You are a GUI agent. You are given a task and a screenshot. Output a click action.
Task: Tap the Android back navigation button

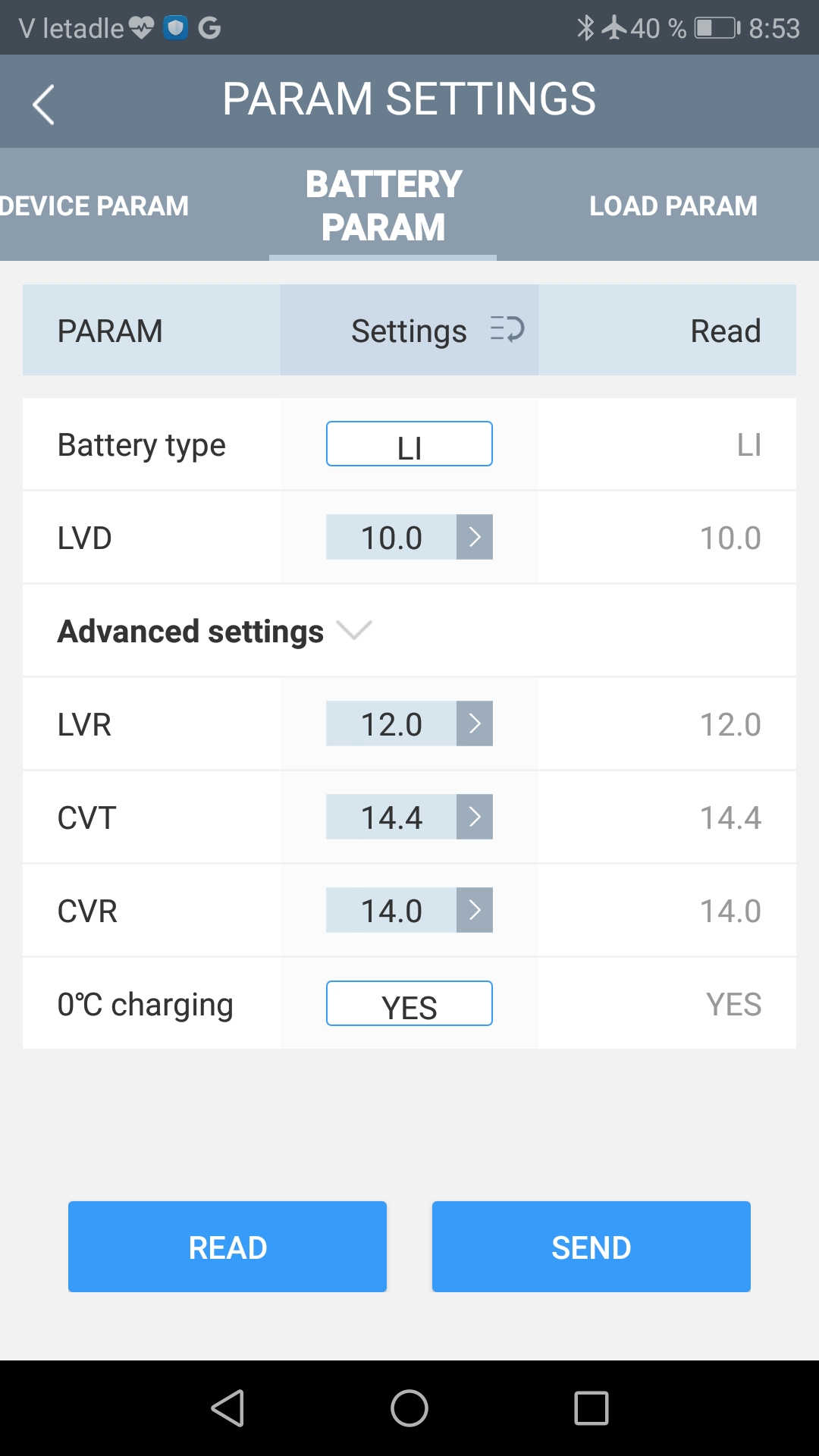pos(227,1408)
